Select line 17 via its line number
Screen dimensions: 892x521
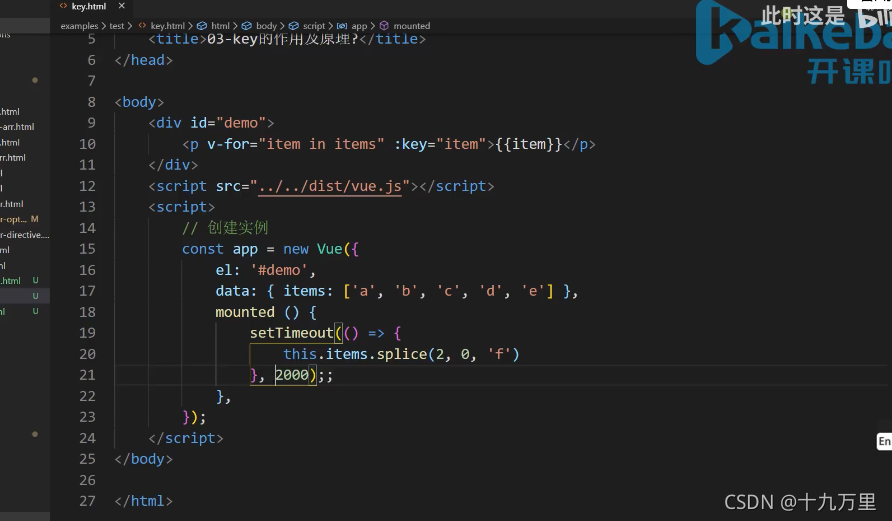click(87, 291)
